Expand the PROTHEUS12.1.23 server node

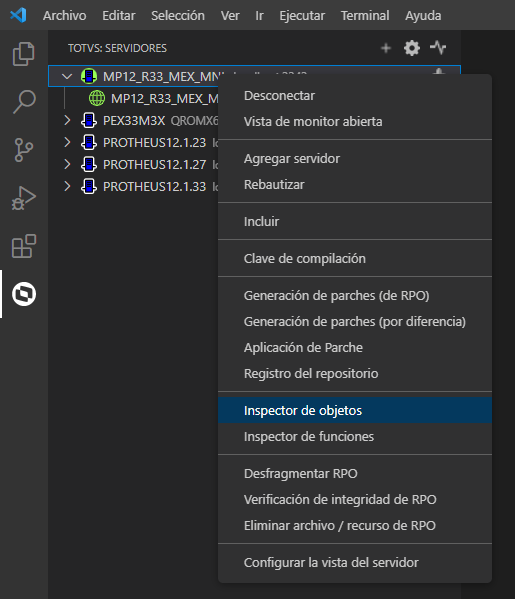pyautogui.click(x=67, y=142)
